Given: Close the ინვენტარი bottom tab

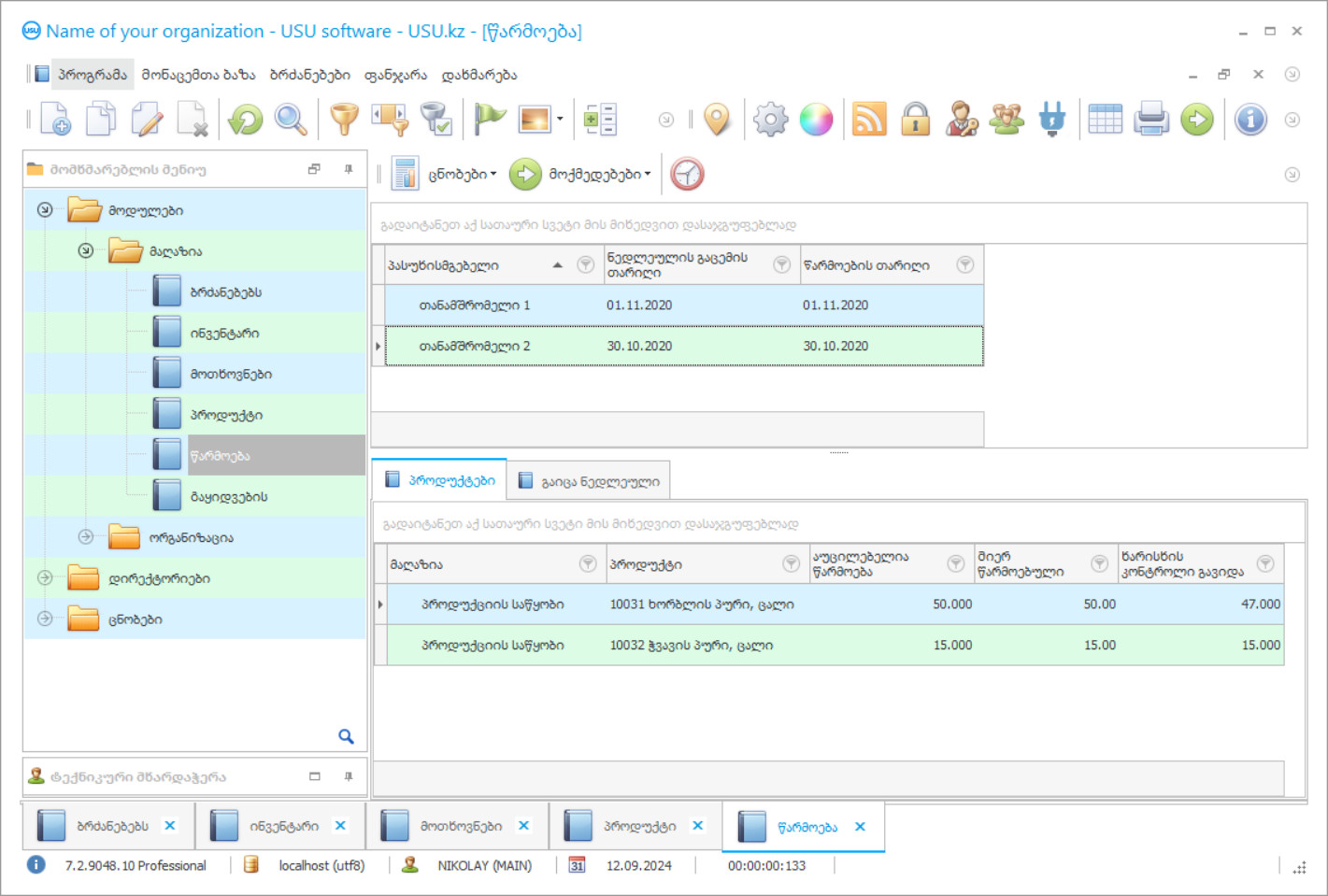Looking at the screenshot, I should coord(340,826).
